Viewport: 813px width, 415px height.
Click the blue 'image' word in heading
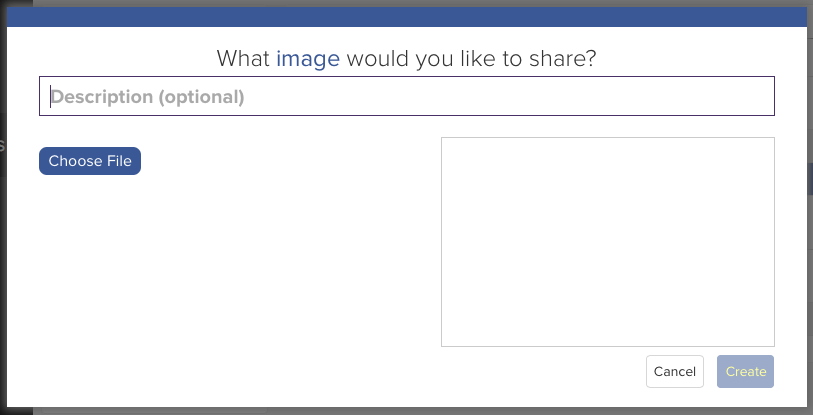[308, 59]
